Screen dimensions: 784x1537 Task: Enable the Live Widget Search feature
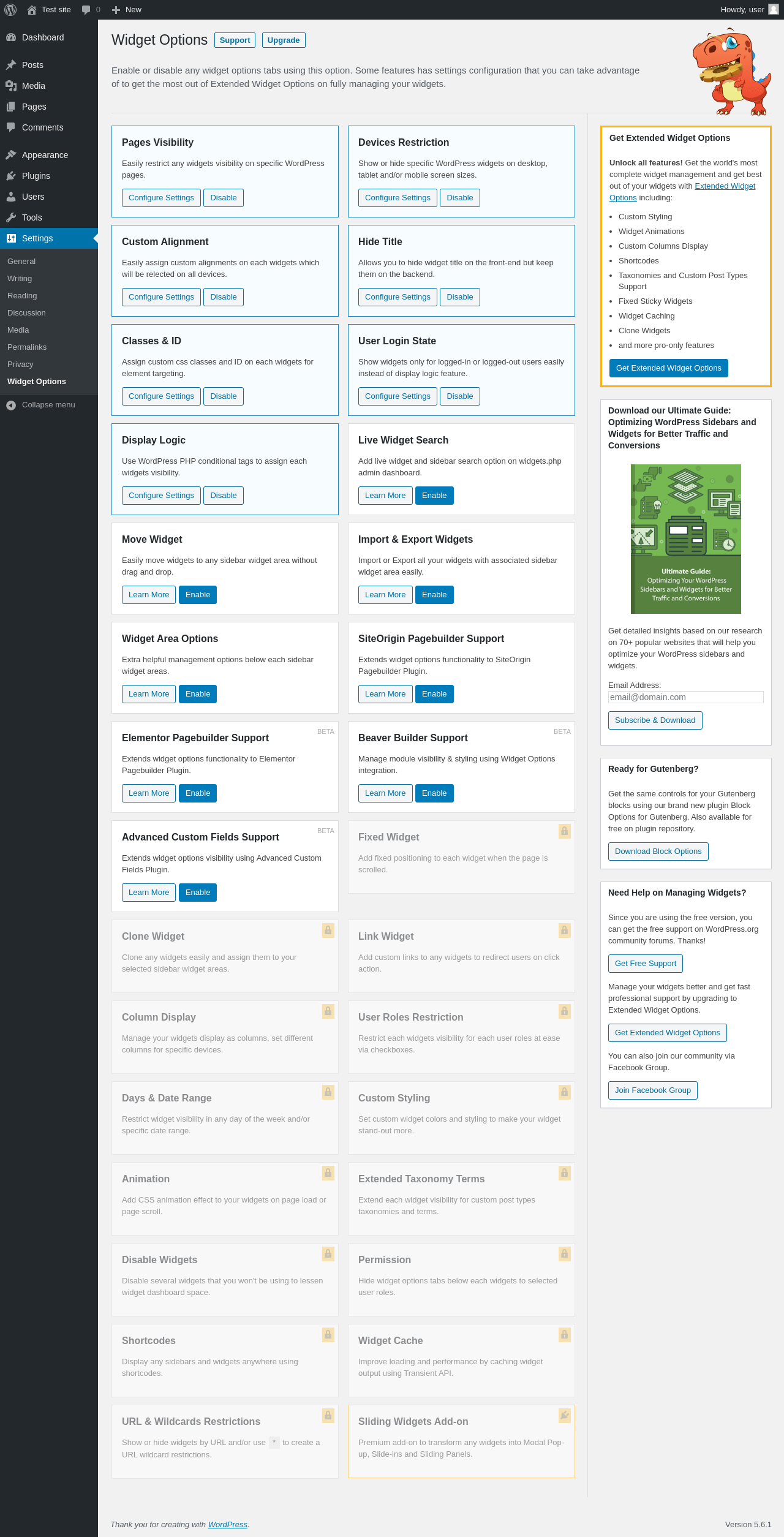click(434, 496)
